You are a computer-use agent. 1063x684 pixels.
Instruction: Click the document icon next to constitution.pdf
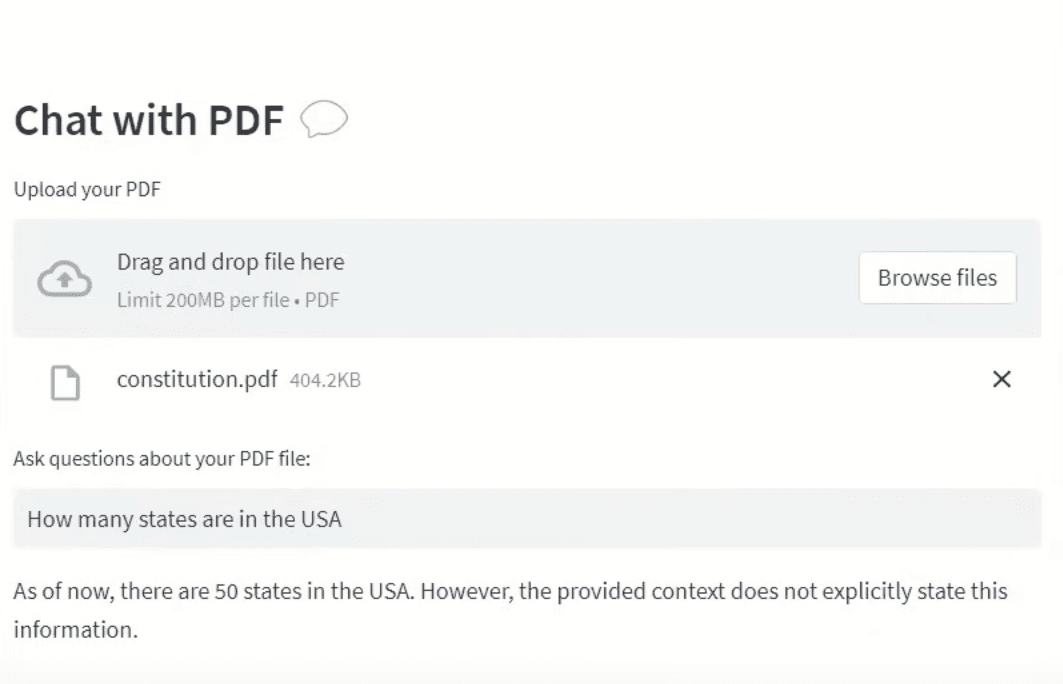[65, 380]
